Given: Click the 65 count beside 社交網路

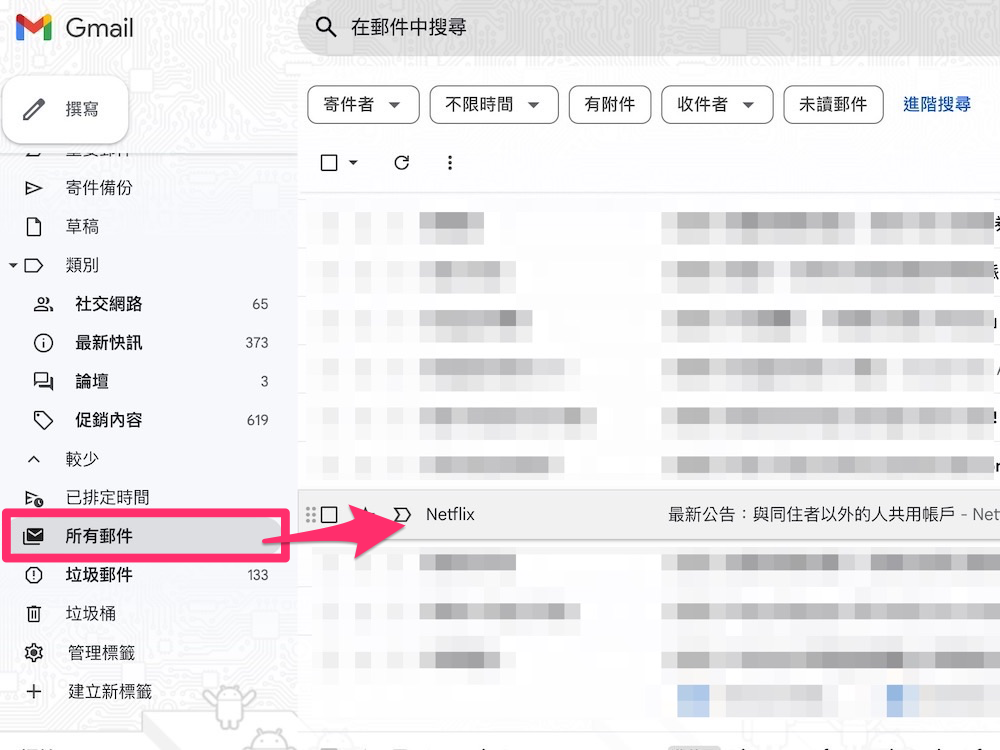Looking at the screenshot, I should (x=260, y=304).
